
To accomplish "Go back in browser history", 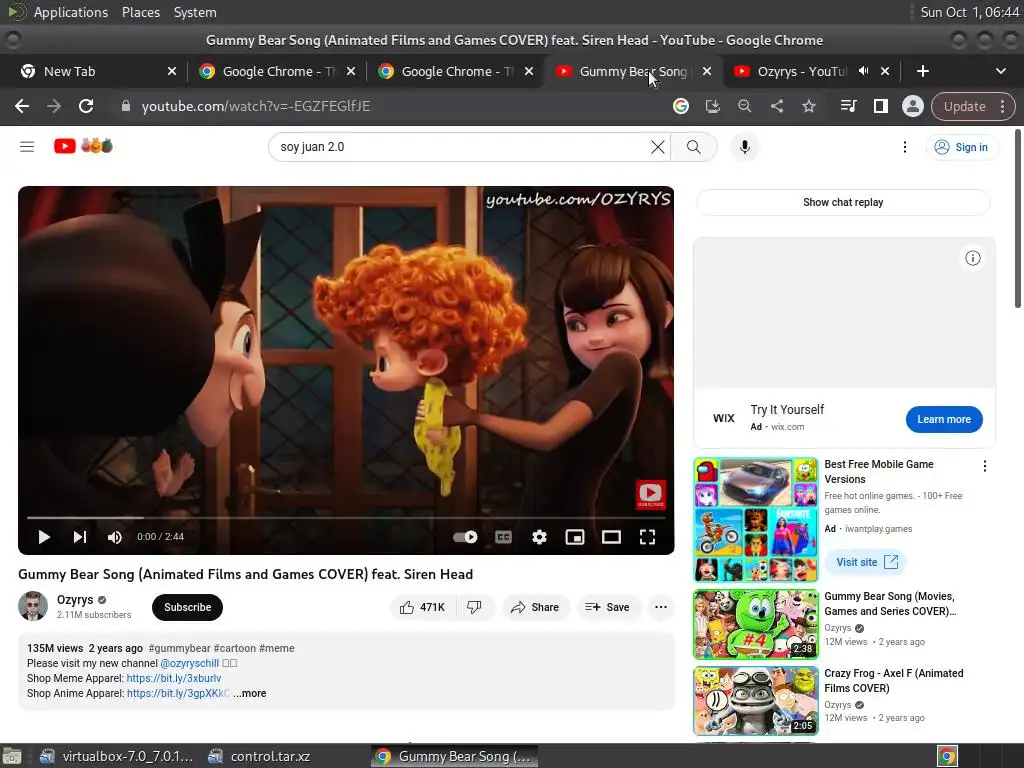I will tap(22, 106).
